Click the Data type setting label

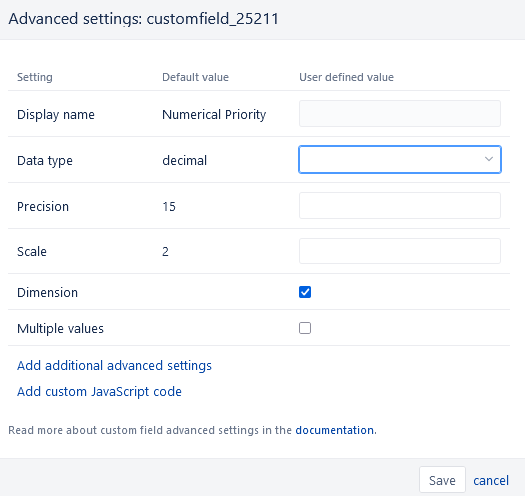point(45,160)
